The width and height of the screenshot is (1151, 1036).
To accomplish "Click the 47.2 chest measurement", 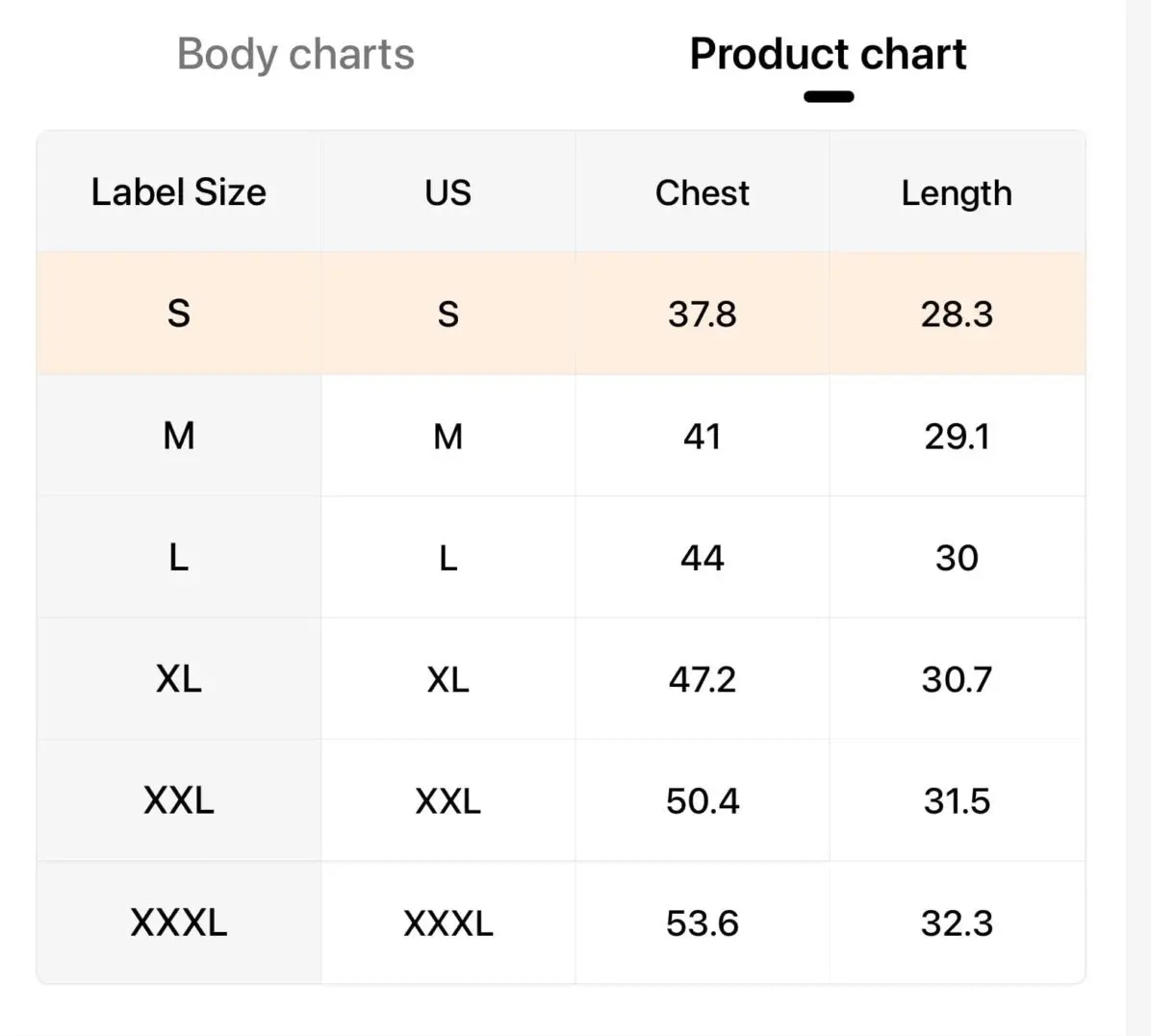I will (703, 679).
